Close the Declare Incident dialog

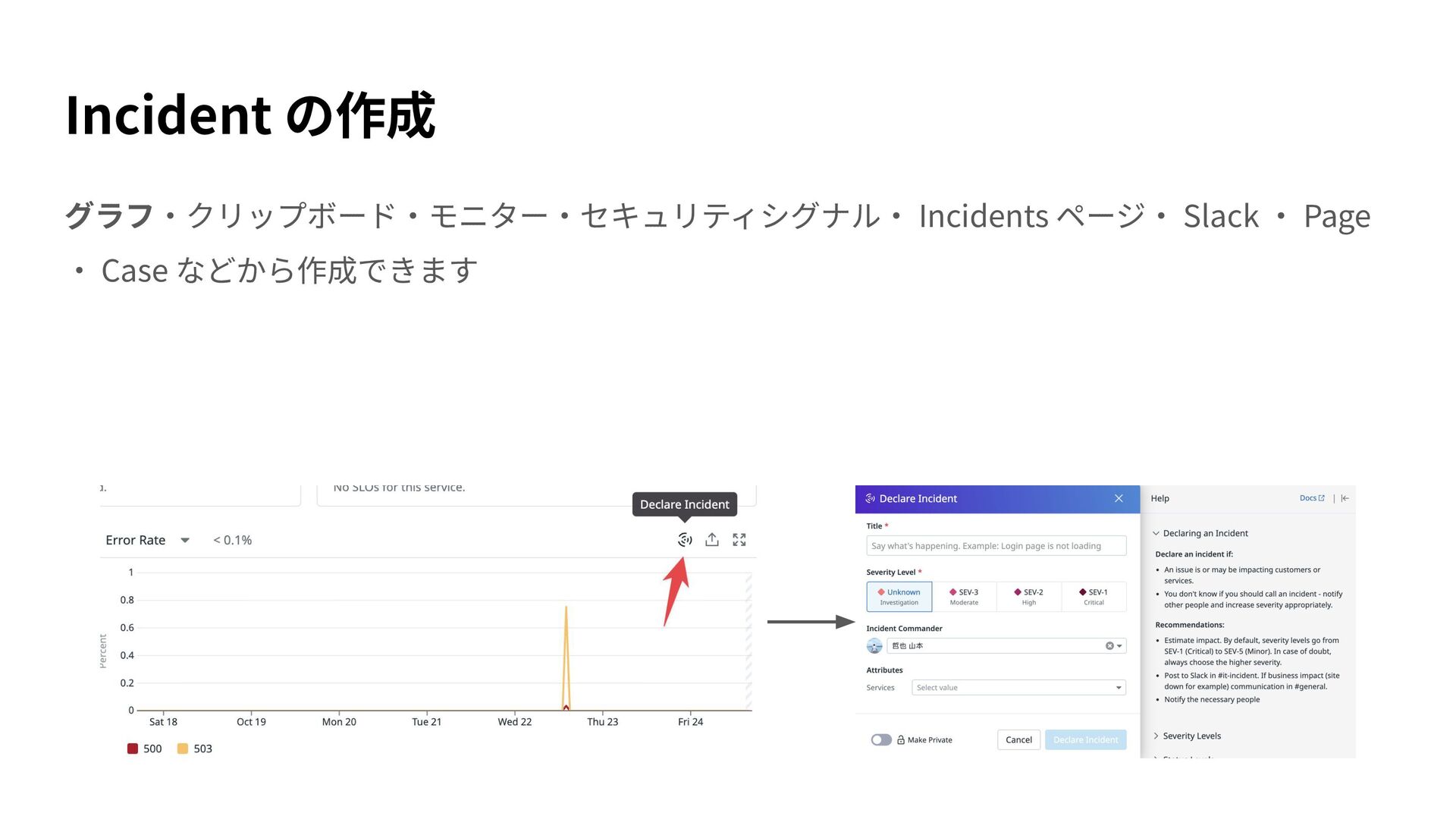pos(1119,498)
